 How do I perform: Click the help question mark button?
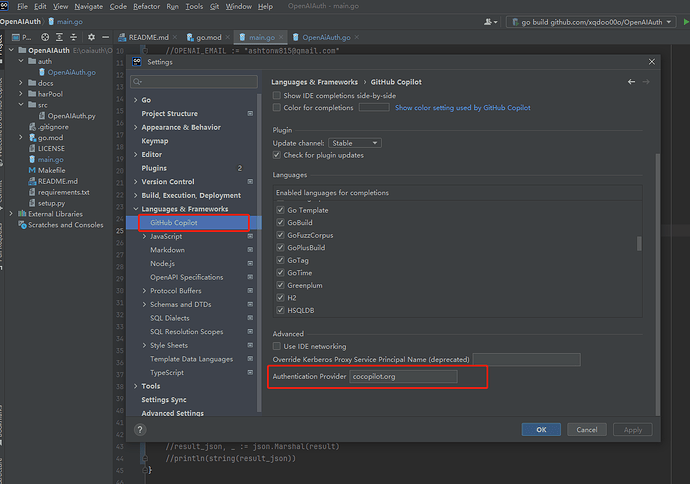(140, 430)
